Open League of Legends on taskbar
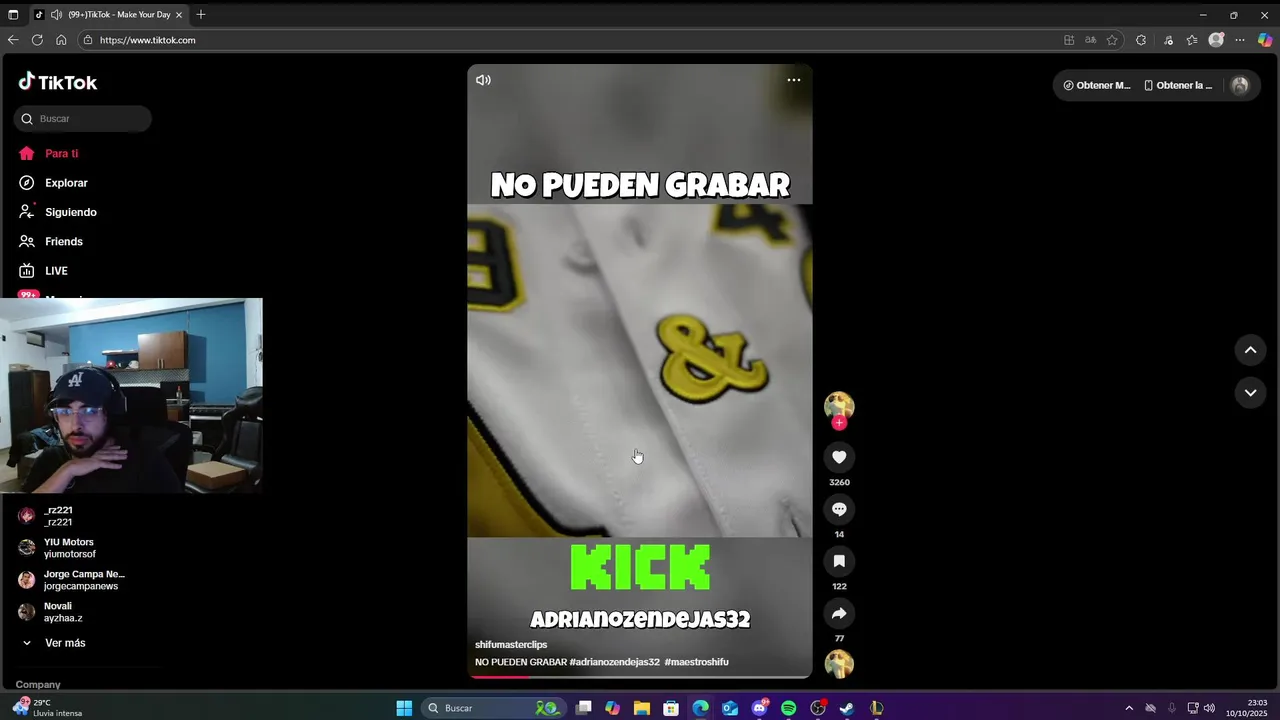This screenshot has width=1280, height=720. click(x=876, y=708)
